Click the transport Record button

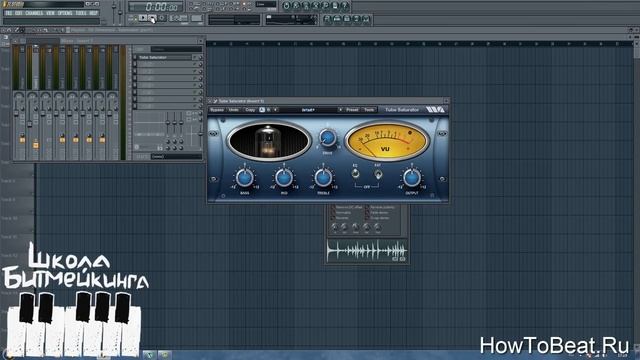click(162, 18)
